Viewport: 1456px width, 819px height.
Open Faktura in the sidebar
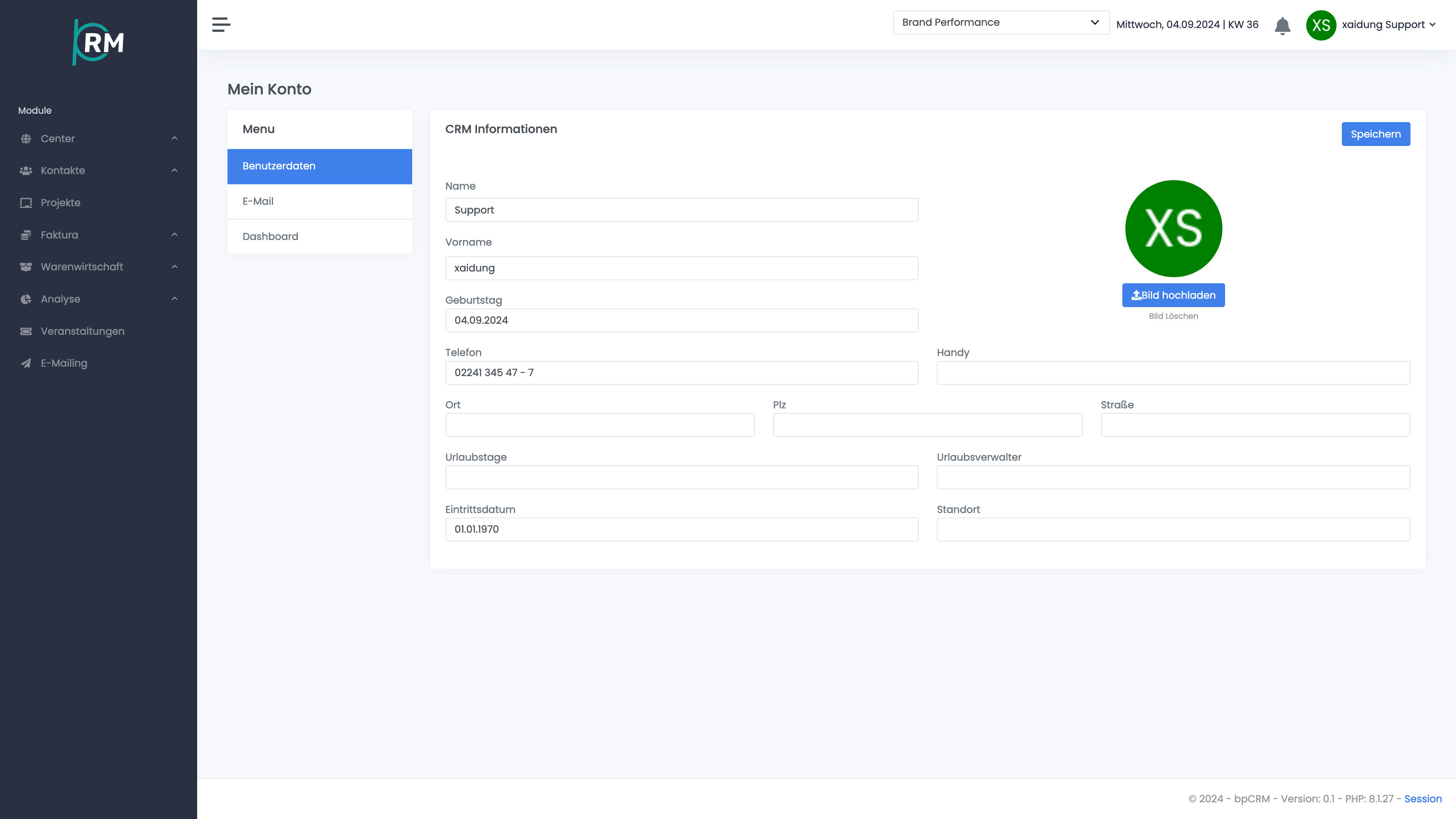(x=98, y=235)
